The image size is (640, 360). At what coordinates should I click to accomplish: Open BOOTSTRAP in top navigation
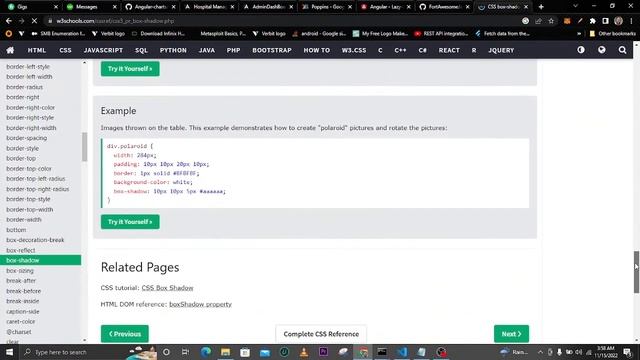pos(272,50)
